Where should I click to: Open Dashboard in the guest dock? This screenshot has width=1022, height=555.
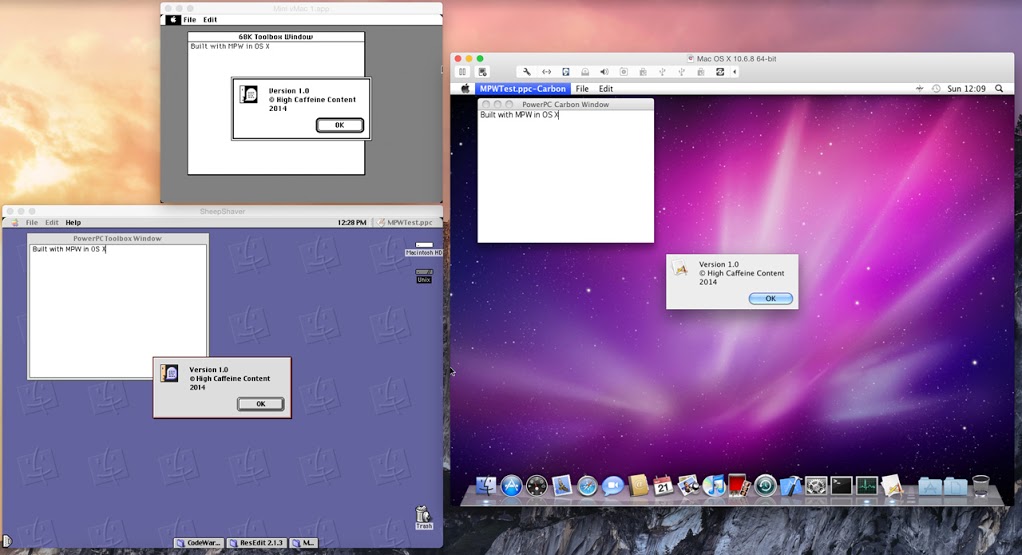(536, 486)
